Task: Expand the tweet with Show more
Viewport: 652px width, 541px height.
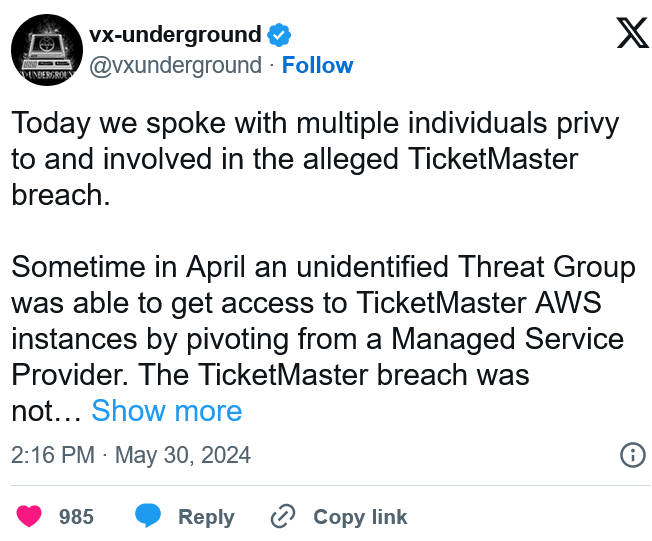Action: click(x=166, y=411)
